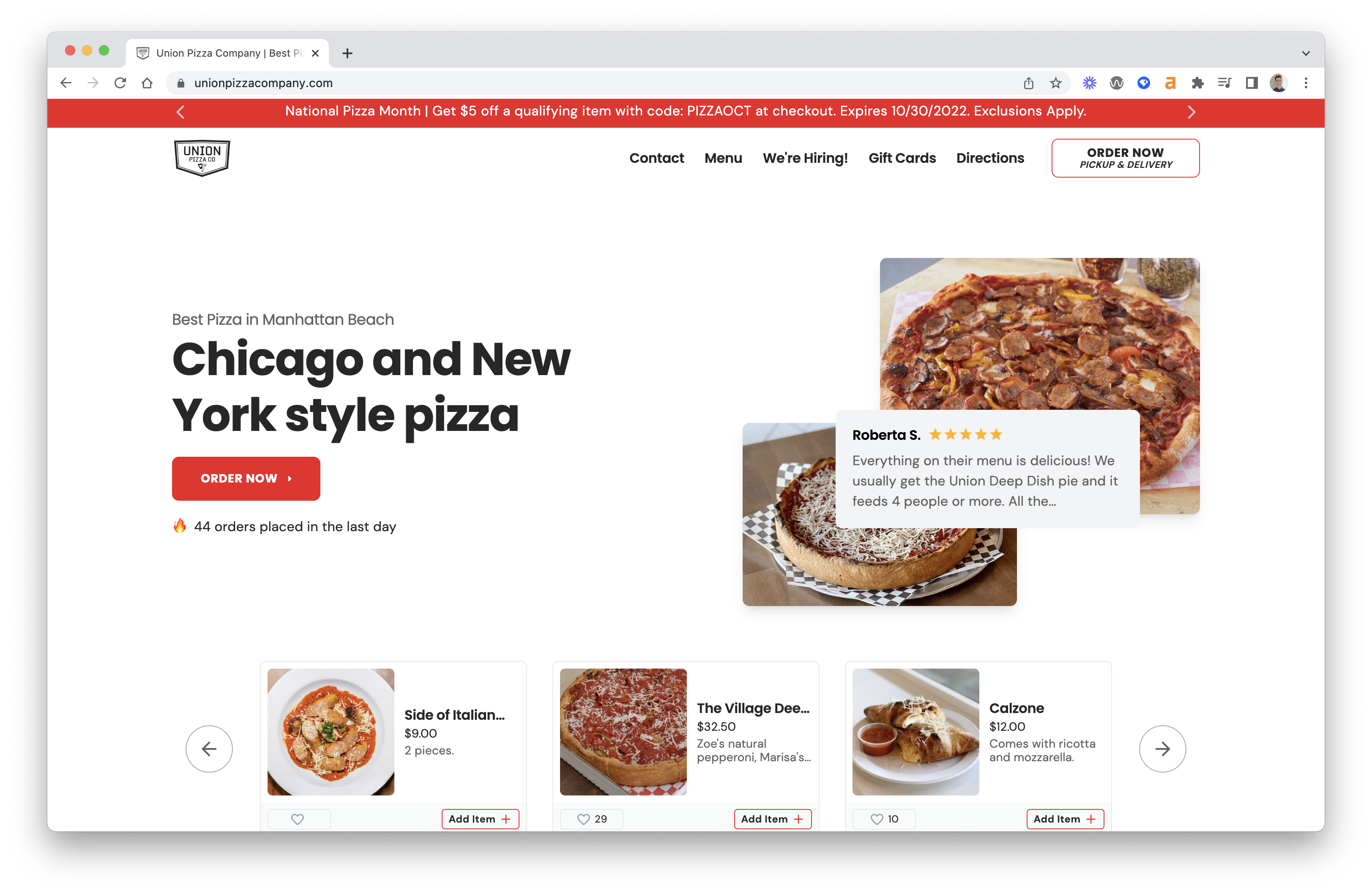Open the blue asterisk extension
Screen dimensions: 1372x894
tap(1089, 83)
